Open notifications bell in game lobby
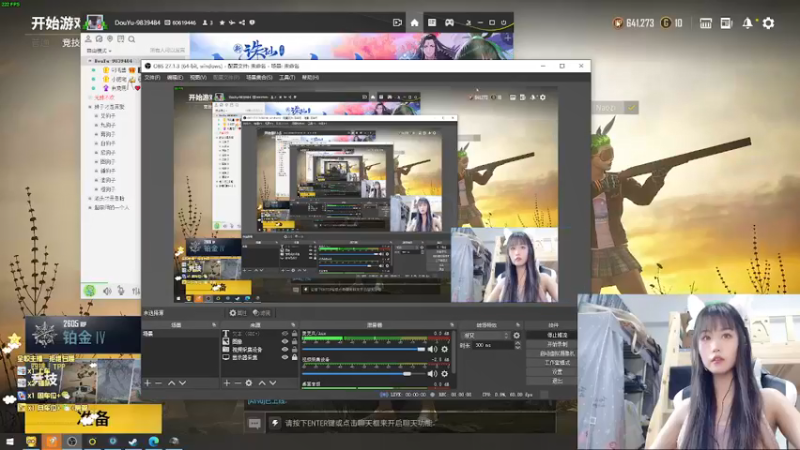Image resolution: width=800 pixels, height=450 pixels. tap(747, 23)
